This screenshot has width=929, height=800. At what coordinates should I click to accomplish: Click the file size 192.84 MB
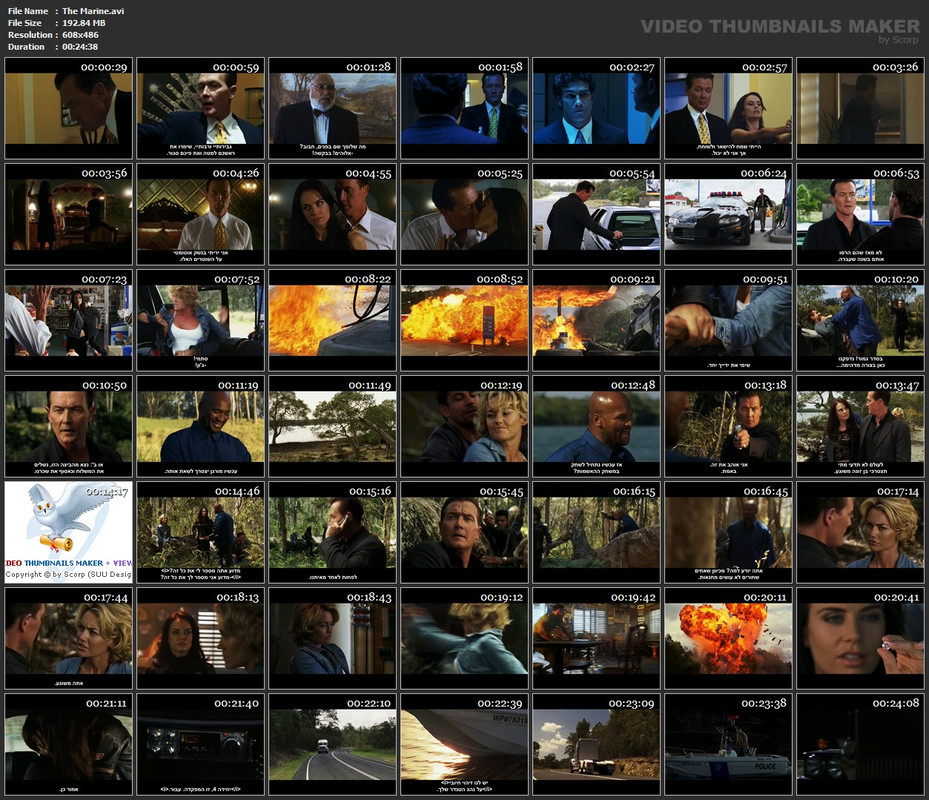(x=84, y=23)
